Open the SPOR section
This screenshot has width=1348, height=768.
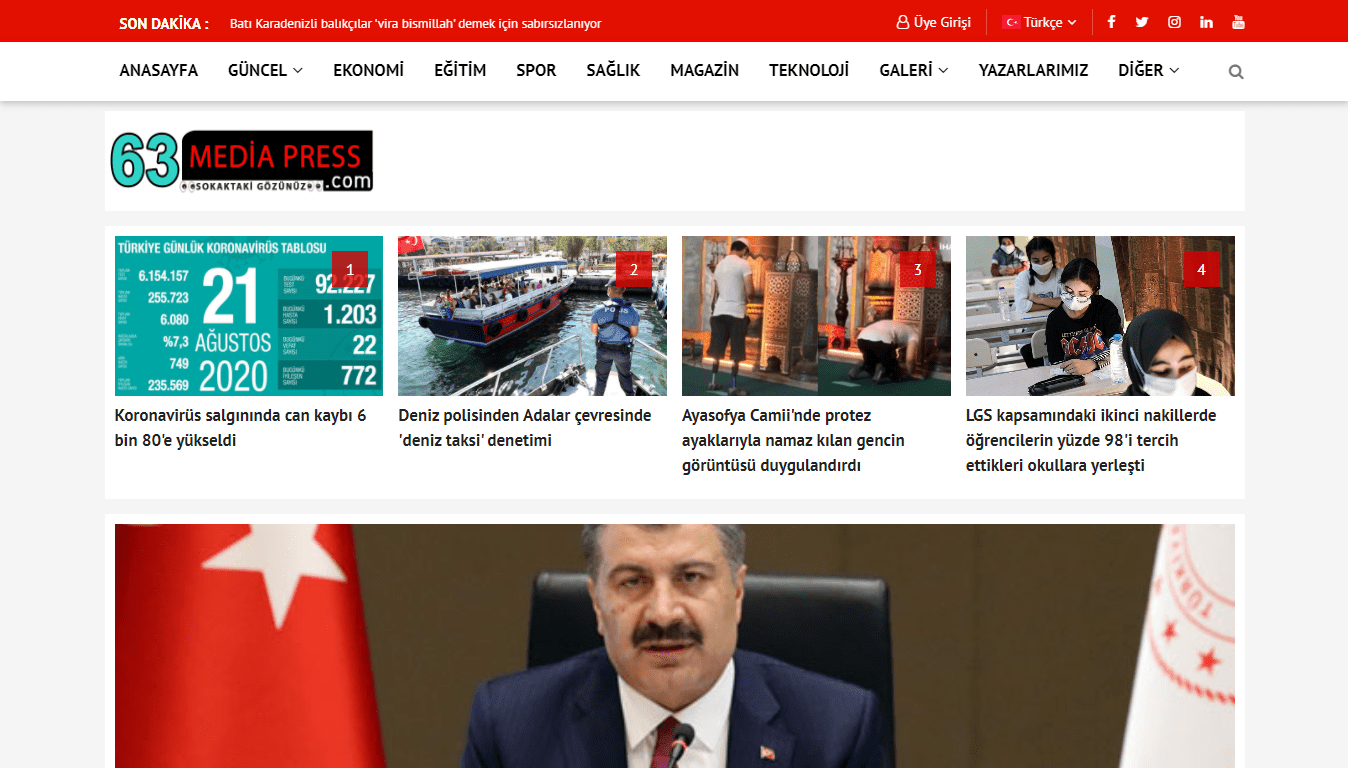tap(536, 70)
